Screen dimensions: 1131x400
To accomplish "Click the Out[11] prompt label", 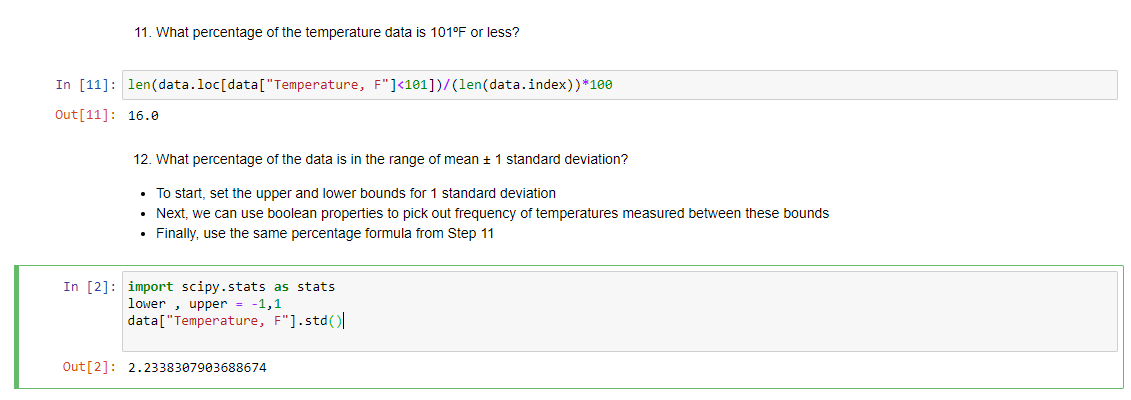I will 86,116.
